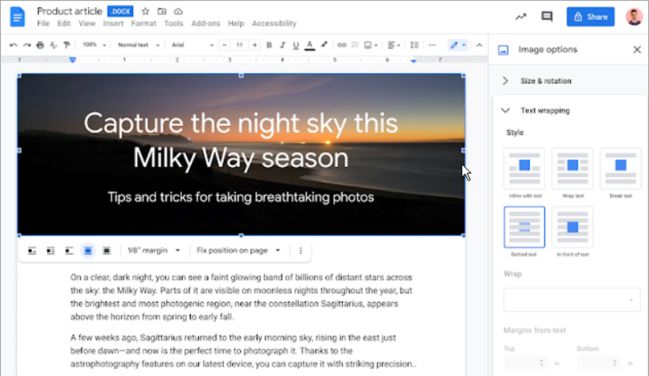Change the zoom level dropdown

pyautogui.click(x=94, y=45)
